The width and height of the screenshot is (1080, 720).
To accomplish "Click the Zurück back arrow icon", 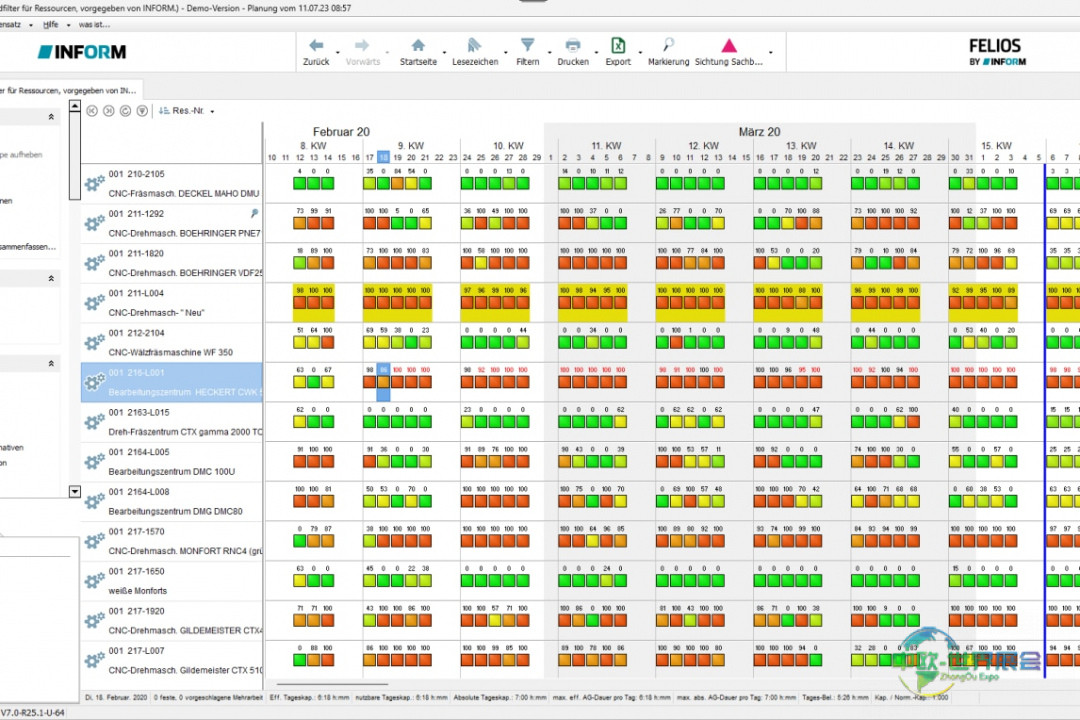I will tap(316, 46).
